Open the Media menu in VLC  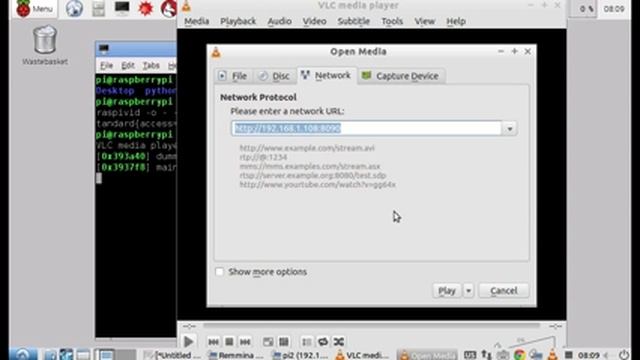196,21
